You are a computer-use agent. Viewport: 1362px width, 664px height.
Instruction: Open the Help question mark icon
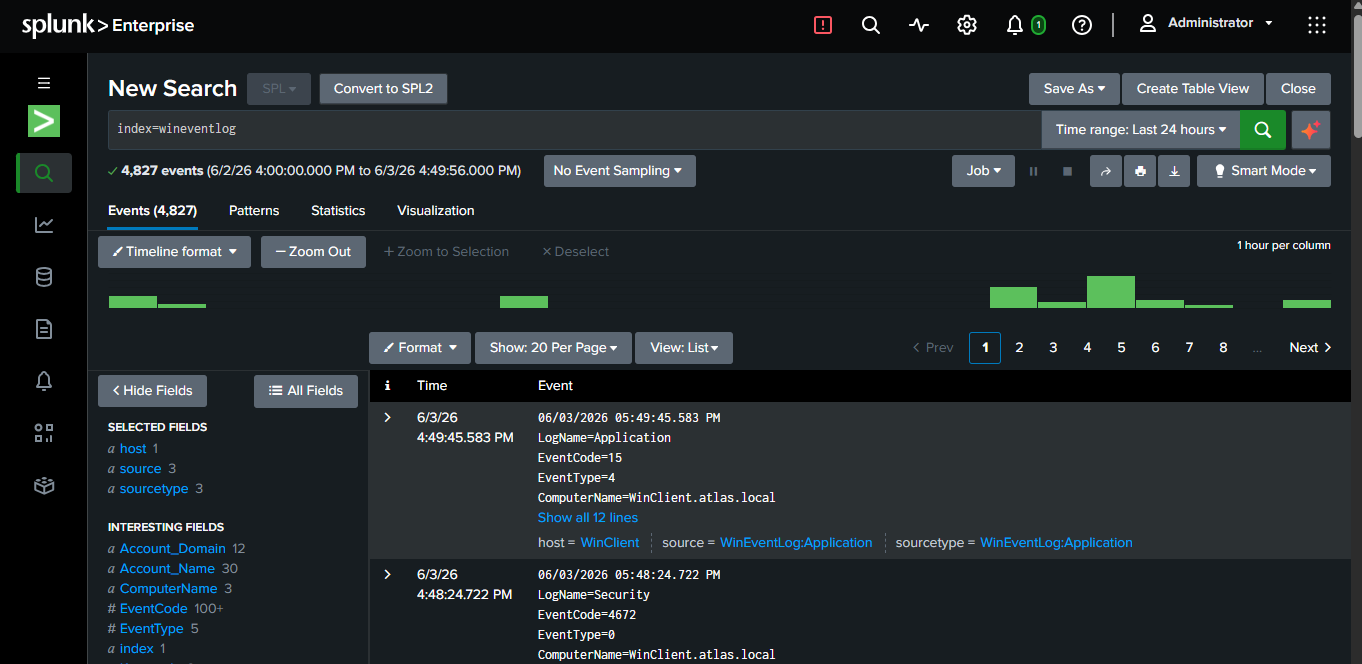(x=1082, y=26)
